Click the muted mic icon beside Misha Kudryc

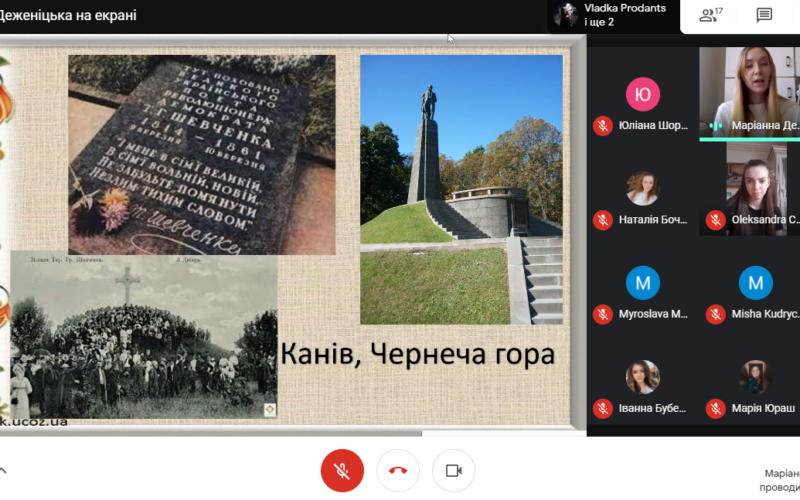715,314
